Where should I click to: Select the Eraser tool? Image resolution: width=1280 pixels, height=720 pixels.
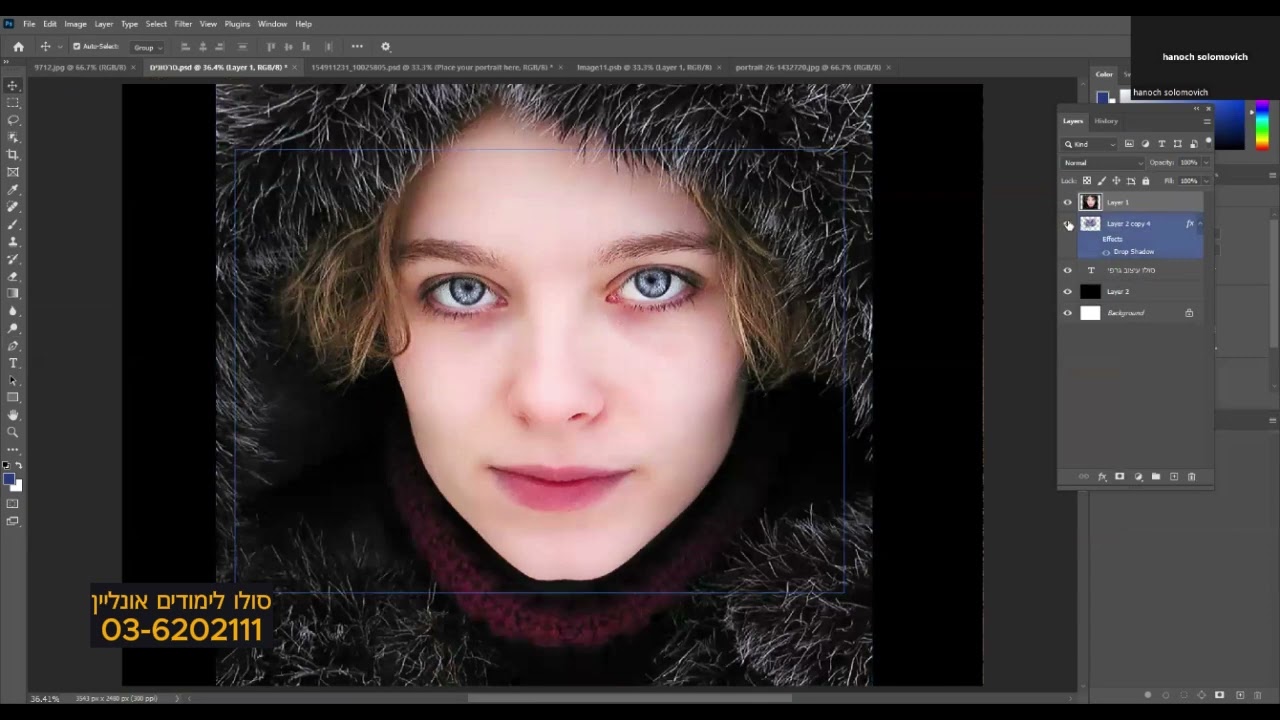[x=13, y=276]
